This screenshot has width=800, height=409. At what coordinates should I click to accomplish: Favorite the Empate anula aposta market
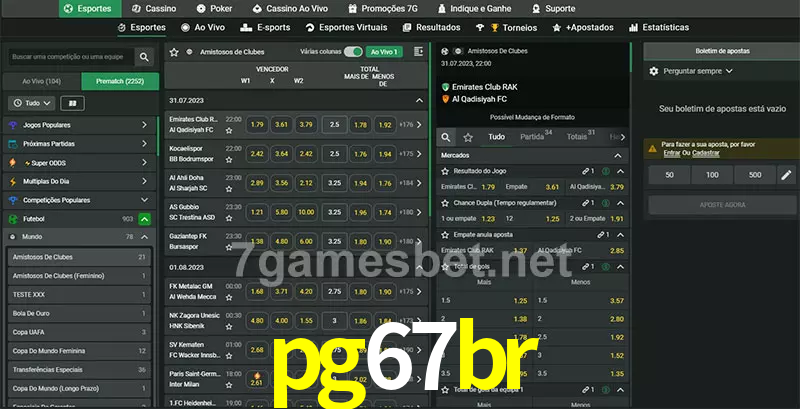(x=445, y=235)
